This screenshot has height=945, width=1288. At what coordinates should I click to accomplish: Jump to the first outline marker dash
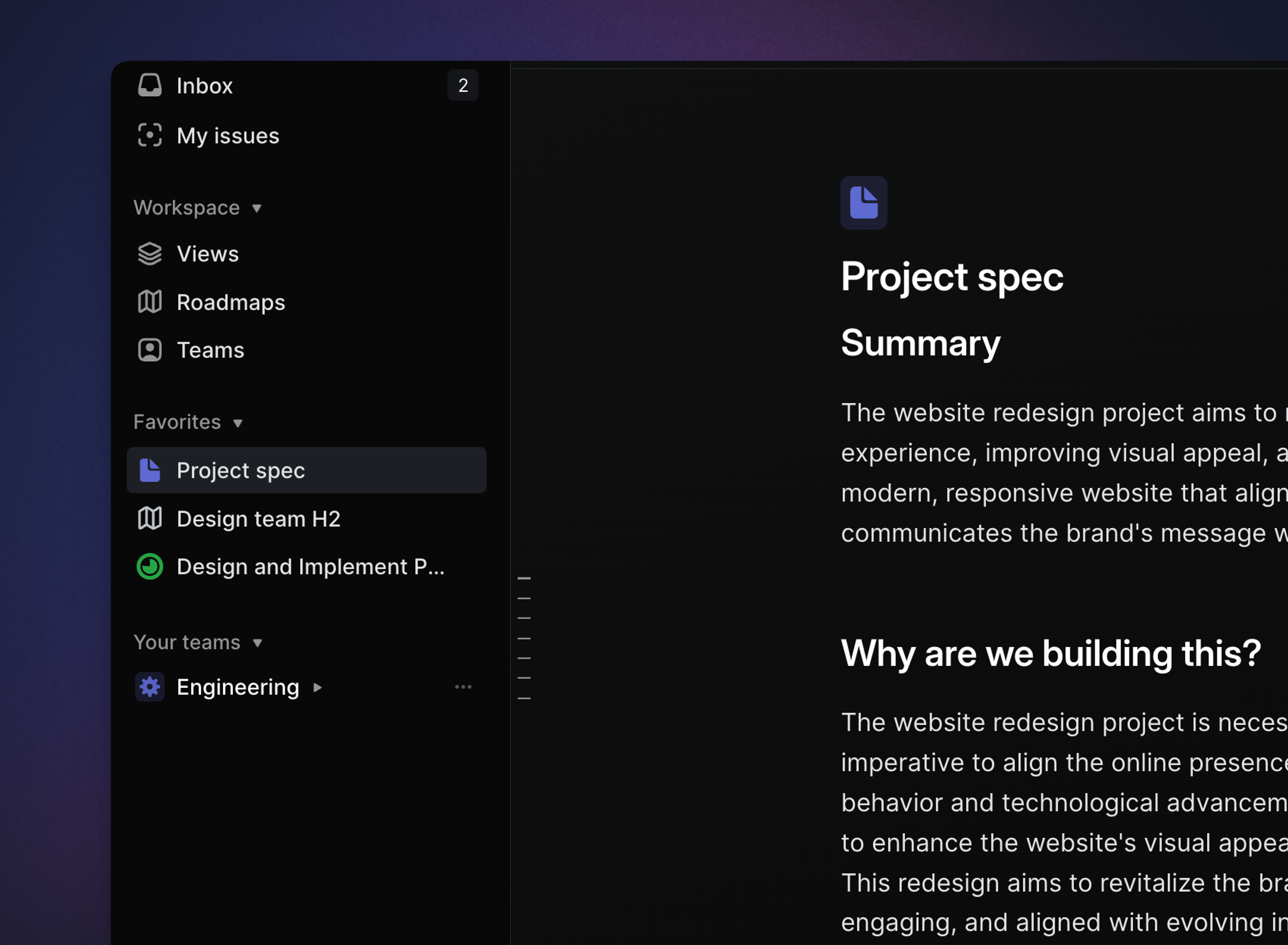[x=524, y=578]
